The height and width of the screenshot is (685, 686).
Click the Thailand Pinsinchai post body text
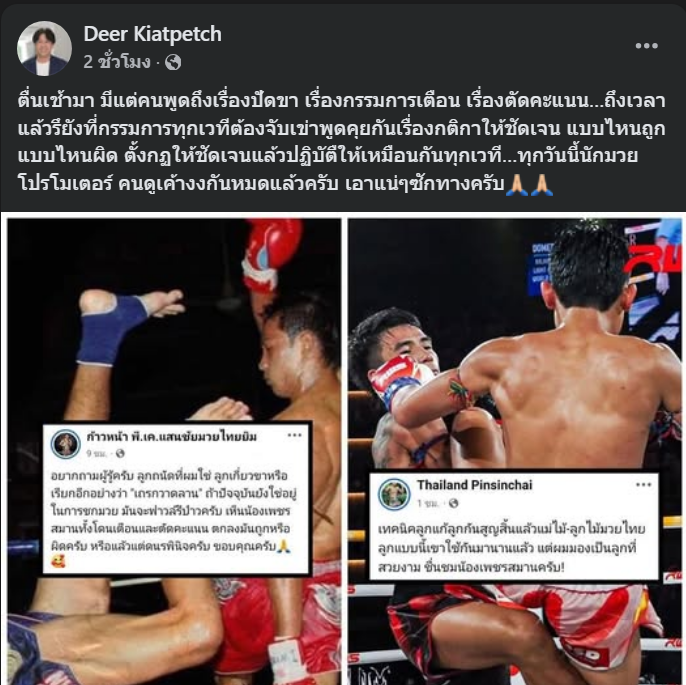tap(511, 548)
